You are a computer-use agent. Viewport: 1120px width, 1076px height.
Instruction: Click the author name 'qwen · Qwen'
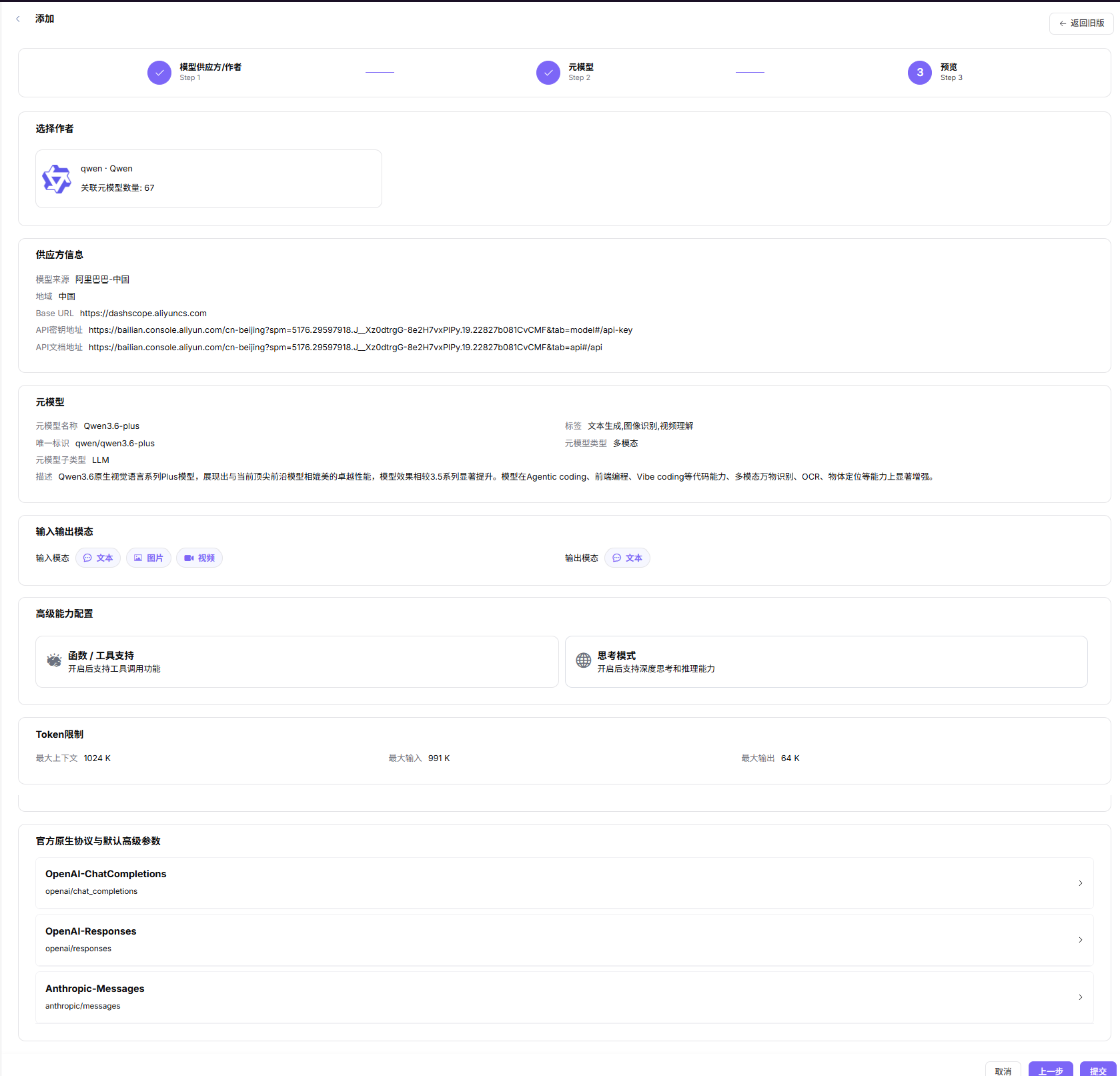point(107,169)
